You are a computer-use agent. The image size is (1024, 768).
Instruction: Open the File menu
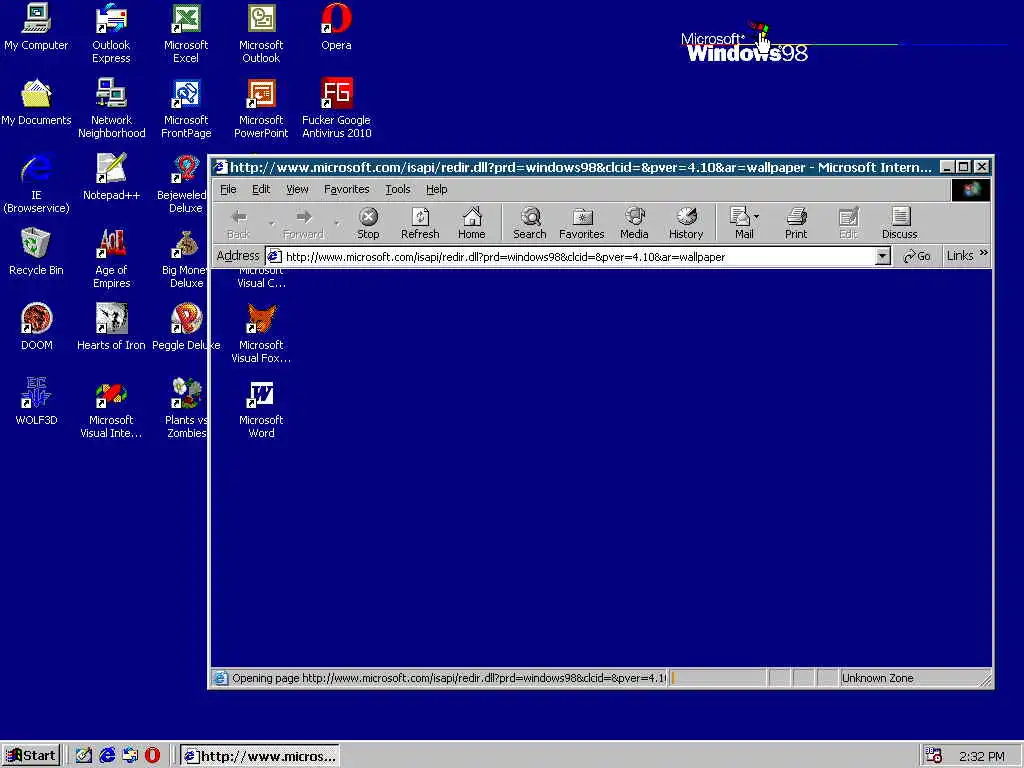[x=228, y=189]
